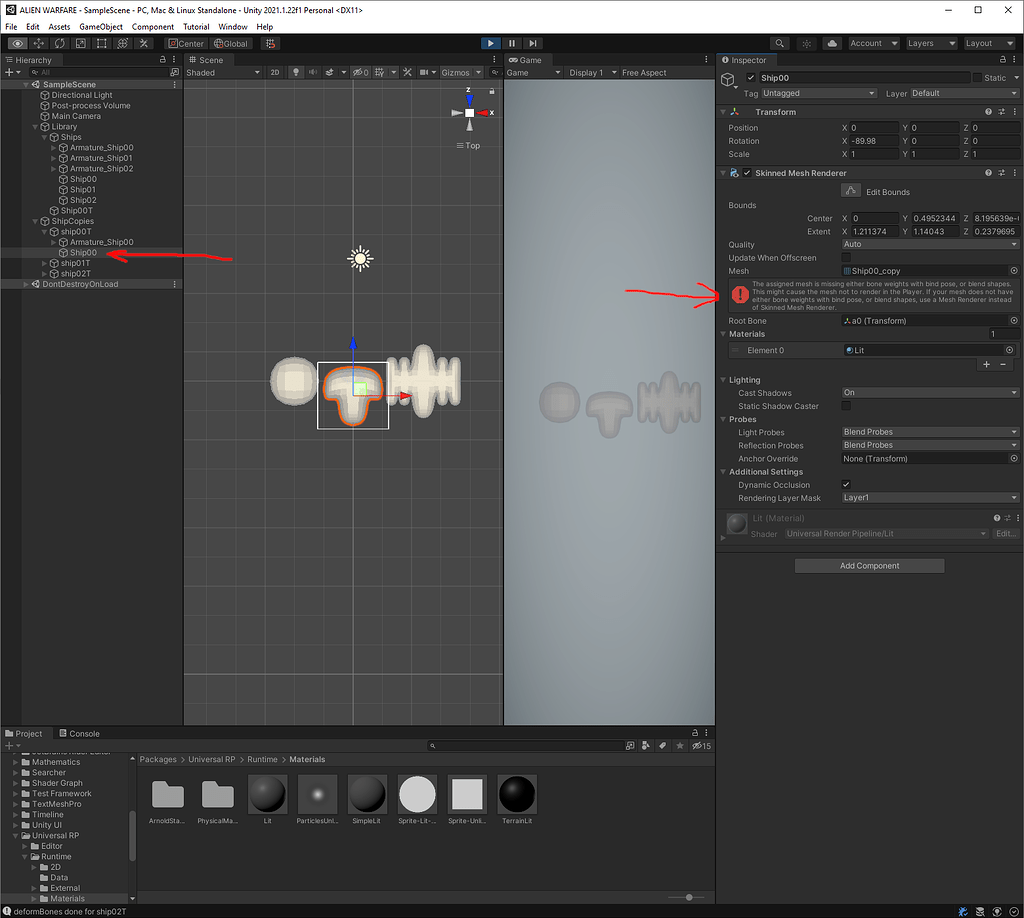Viewport: 1024px width, 918px height.
Task: Select the Rotate tool in the toolbar
Action: 59,44
